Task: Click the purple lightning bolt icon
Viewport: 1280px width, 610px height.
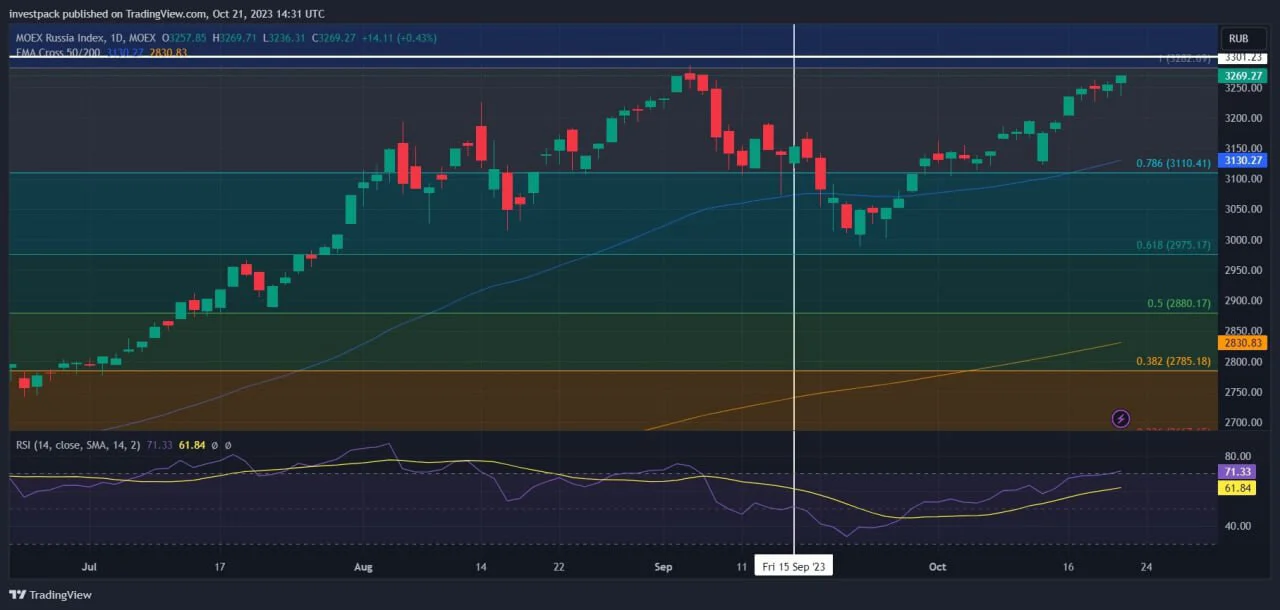Action: tap(1121, 418)
